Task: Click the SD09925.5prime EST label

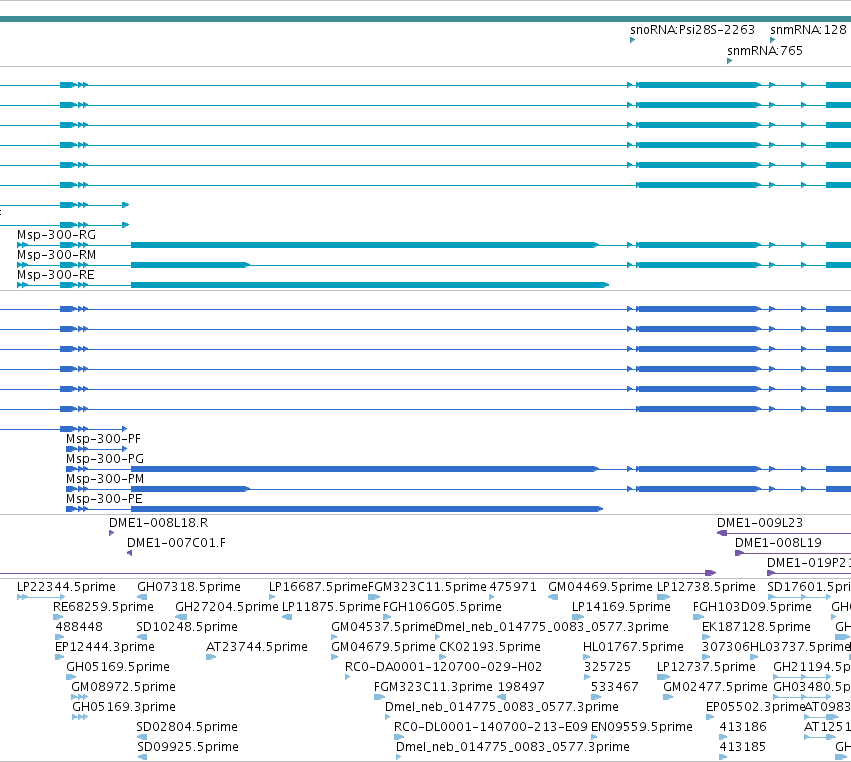Action: point(187,748)
